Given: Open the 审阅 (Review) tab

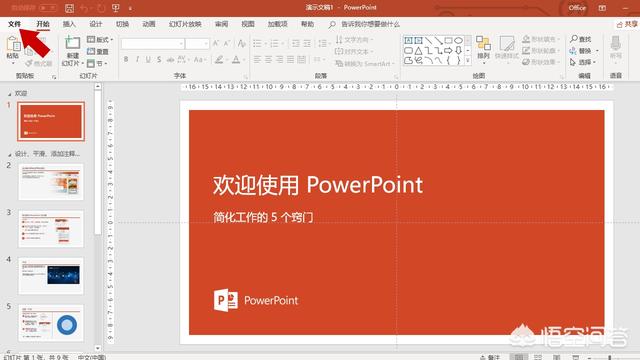Looking at the screenshot, I should 222,24.
